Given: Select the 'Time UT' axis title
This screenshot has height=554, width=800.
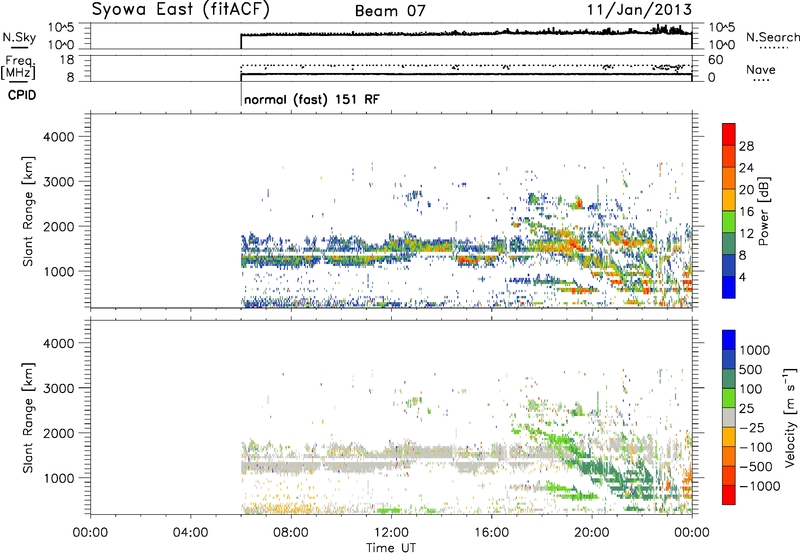Looking at the screenshot, I should [391, 547].
